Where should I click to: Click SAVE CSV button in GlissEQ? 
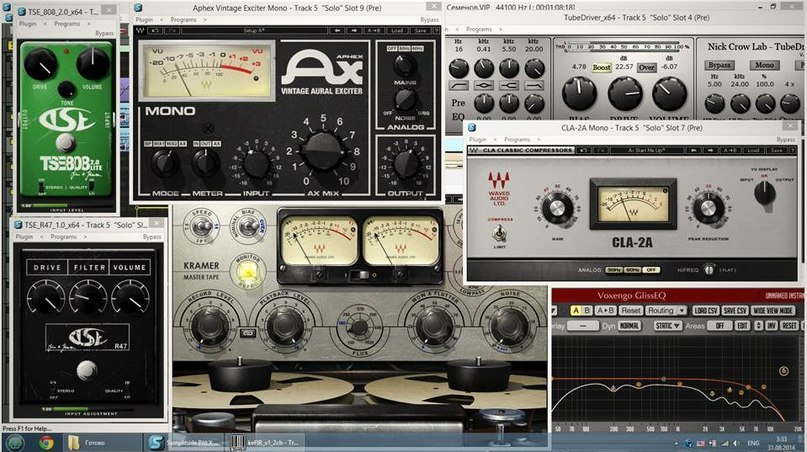(x=734, y=310)
